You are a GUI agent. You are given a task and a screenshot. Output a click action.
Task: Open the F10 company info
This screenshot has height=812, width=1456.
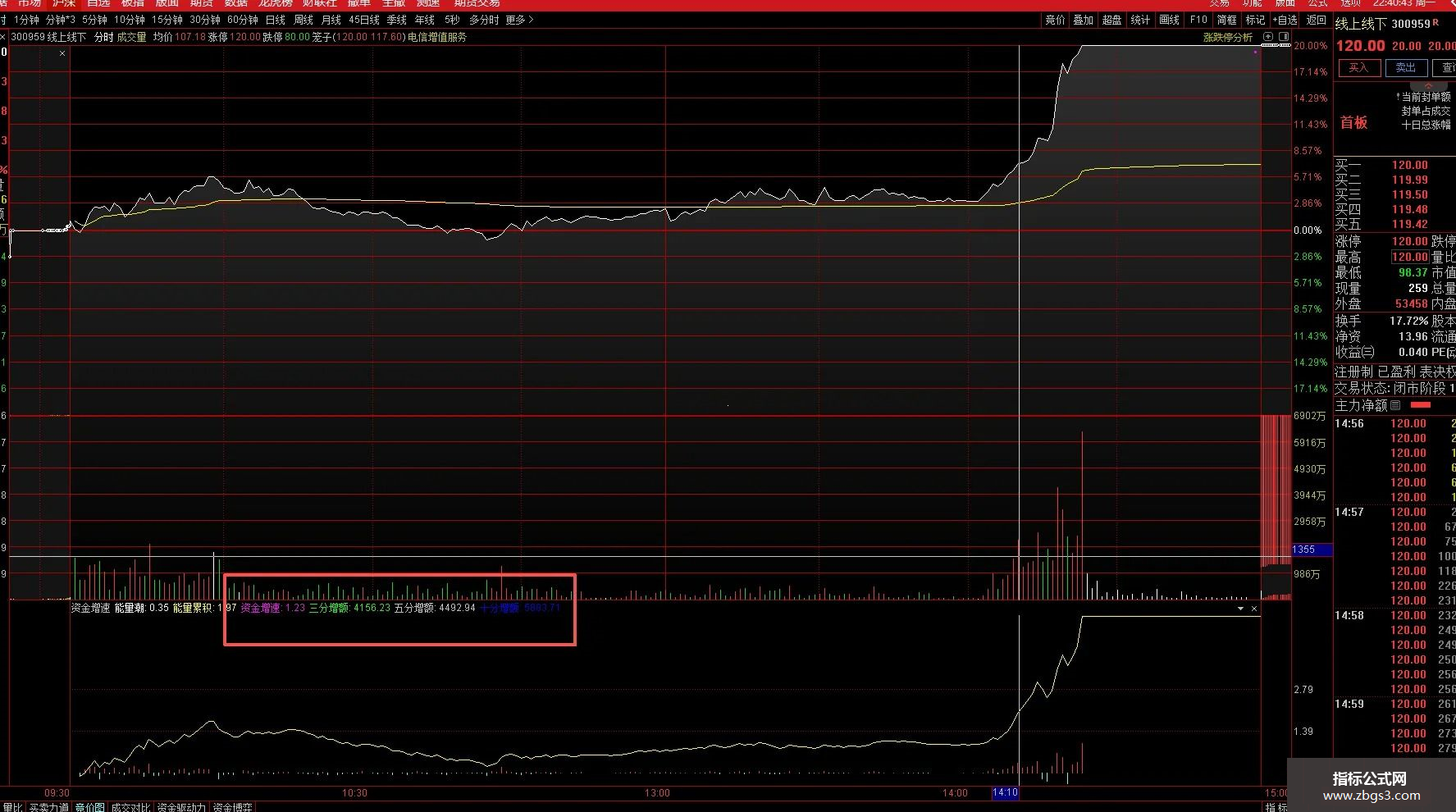(x=1198, y=20)
